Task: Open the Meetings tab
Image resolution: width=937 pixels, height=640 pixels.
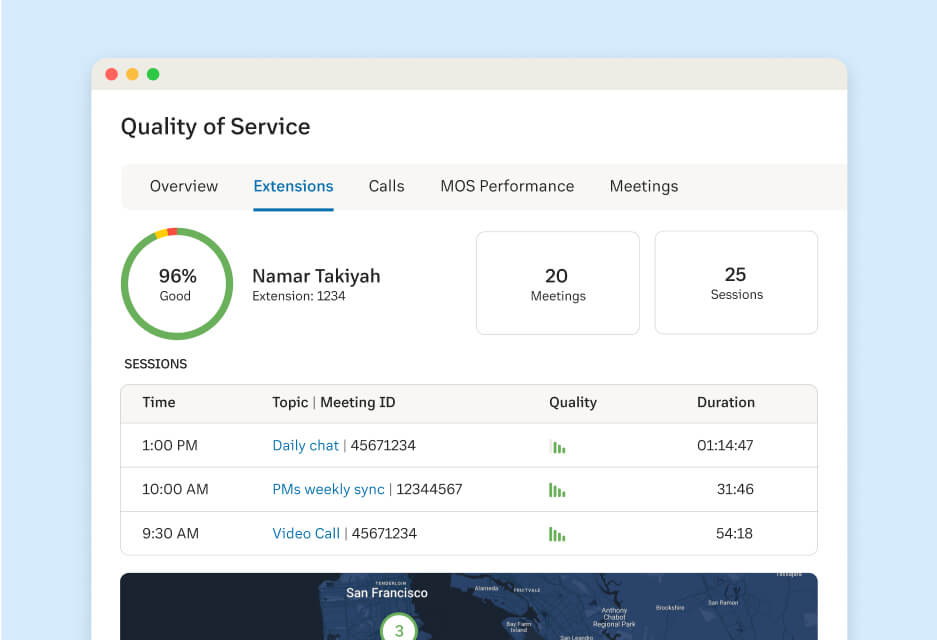Action: [x=644, y=186]
